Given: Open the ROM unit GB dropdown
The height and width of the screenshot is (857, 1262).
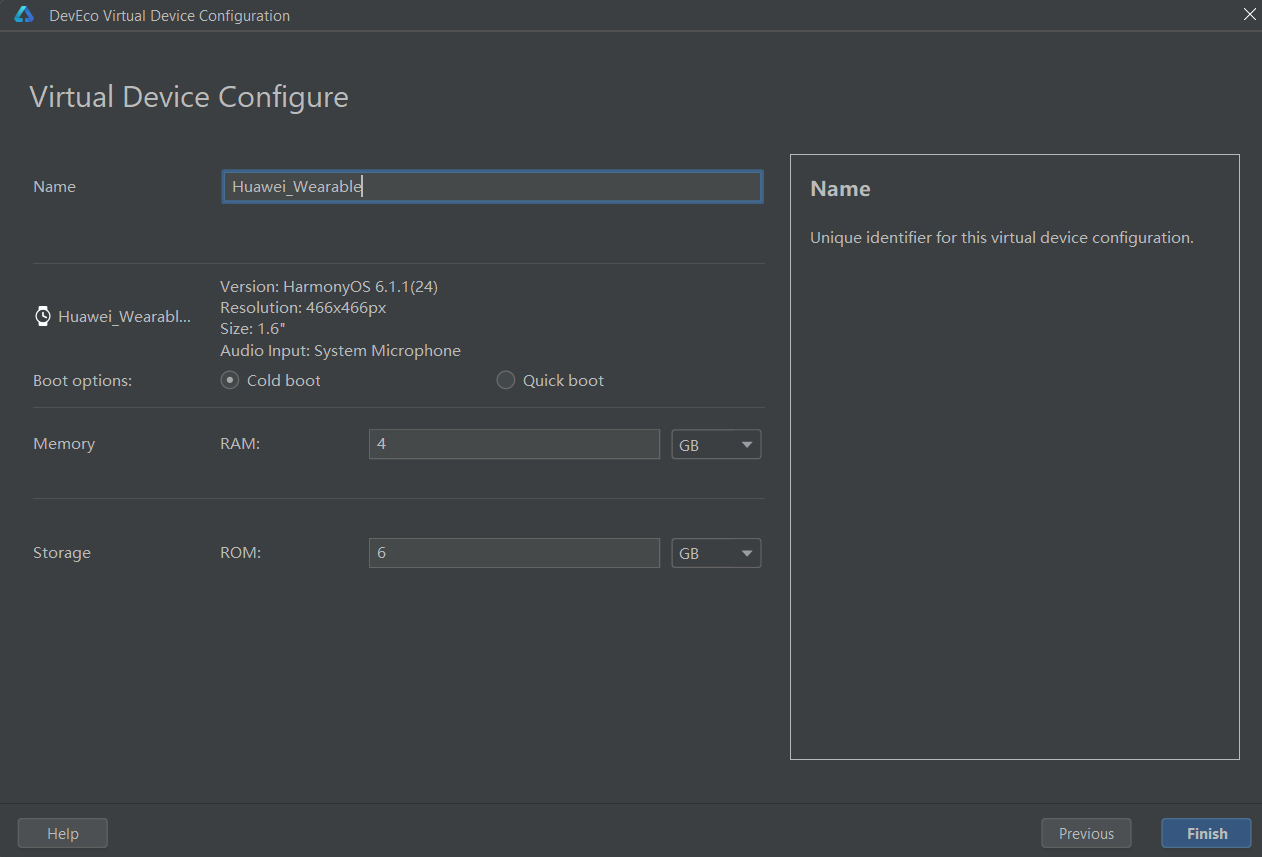Looking at the screenshot, I should click(716, 553).
